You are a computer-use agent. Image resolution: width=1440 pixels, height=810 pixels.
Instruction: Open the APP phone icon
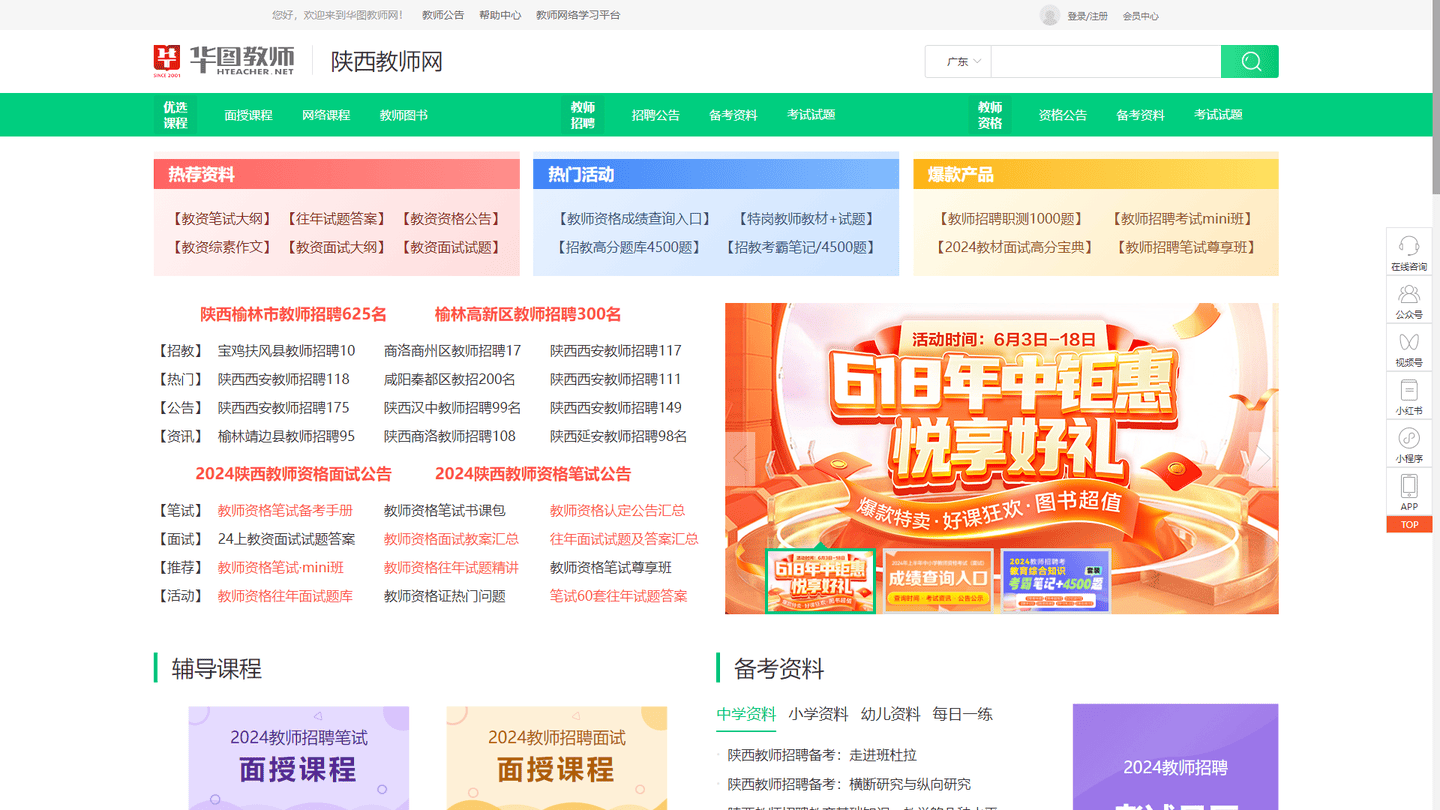[1409, 492]
